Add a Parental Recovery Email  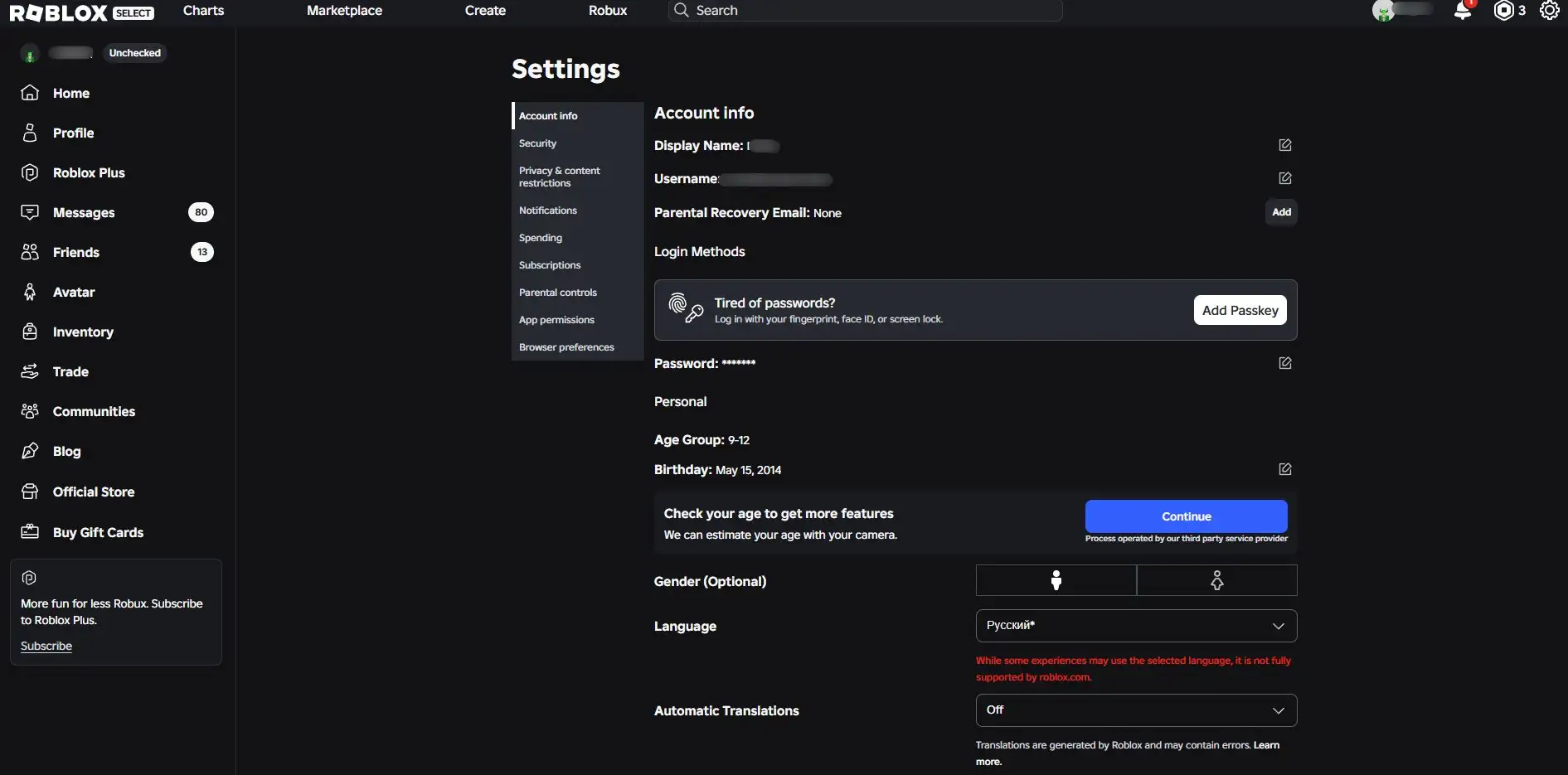coord(1281,212)
